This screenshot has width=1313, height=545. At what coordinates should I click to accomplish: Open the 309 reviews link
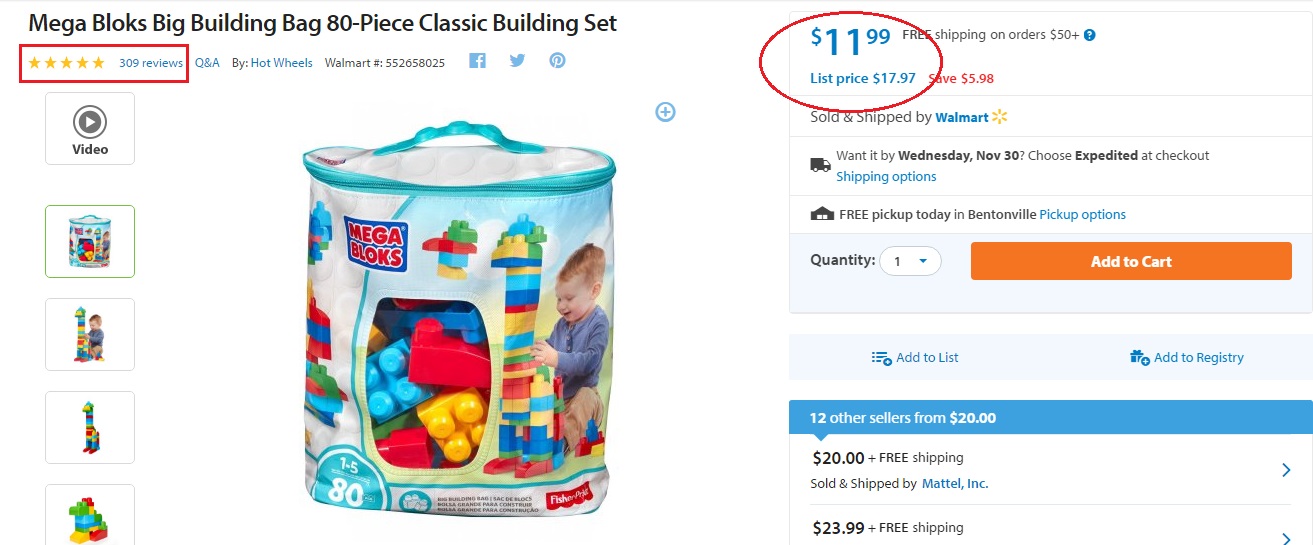151,63
